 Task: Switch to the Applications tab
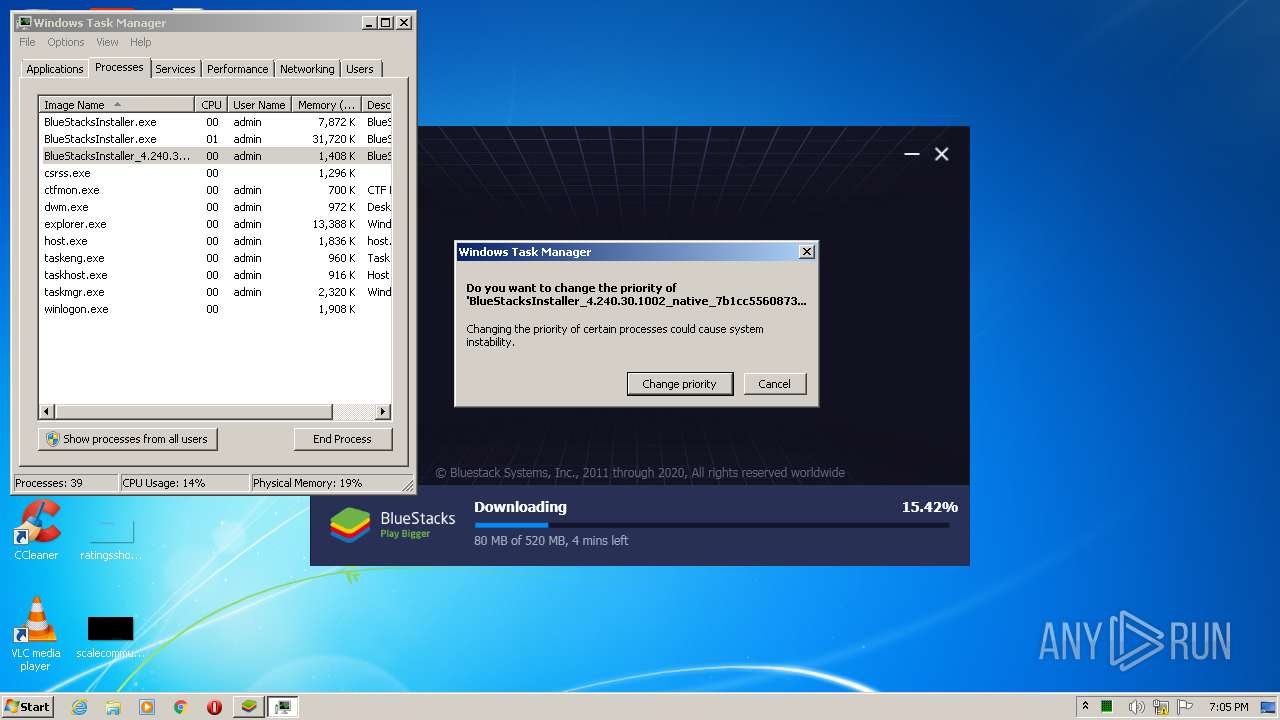click(x=55, y=69)
